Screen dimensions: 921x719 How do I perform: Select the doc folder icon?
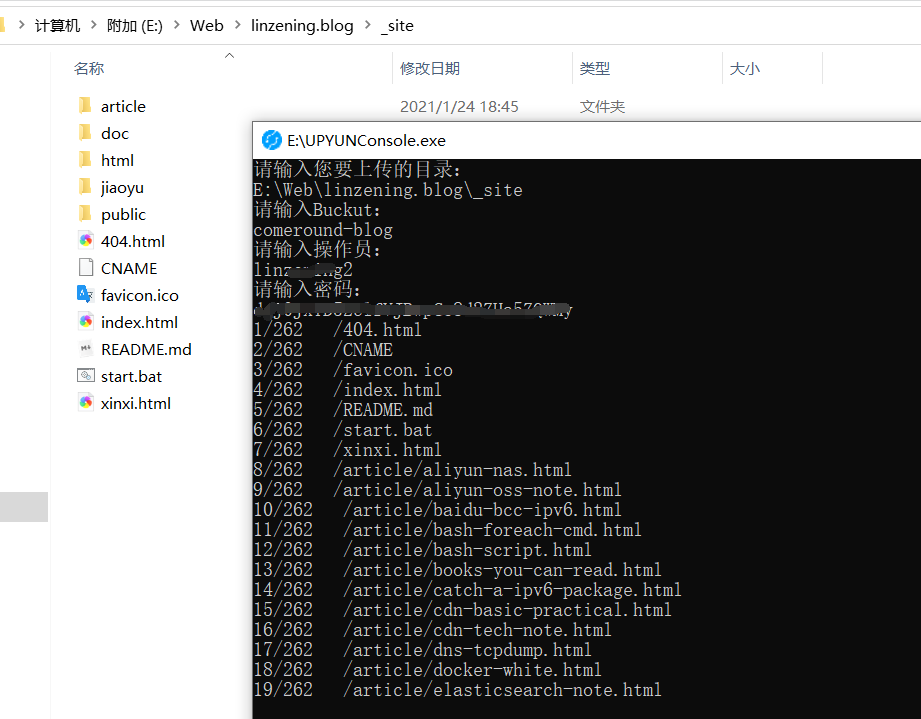pyautogui.click(x=85, y=133)
